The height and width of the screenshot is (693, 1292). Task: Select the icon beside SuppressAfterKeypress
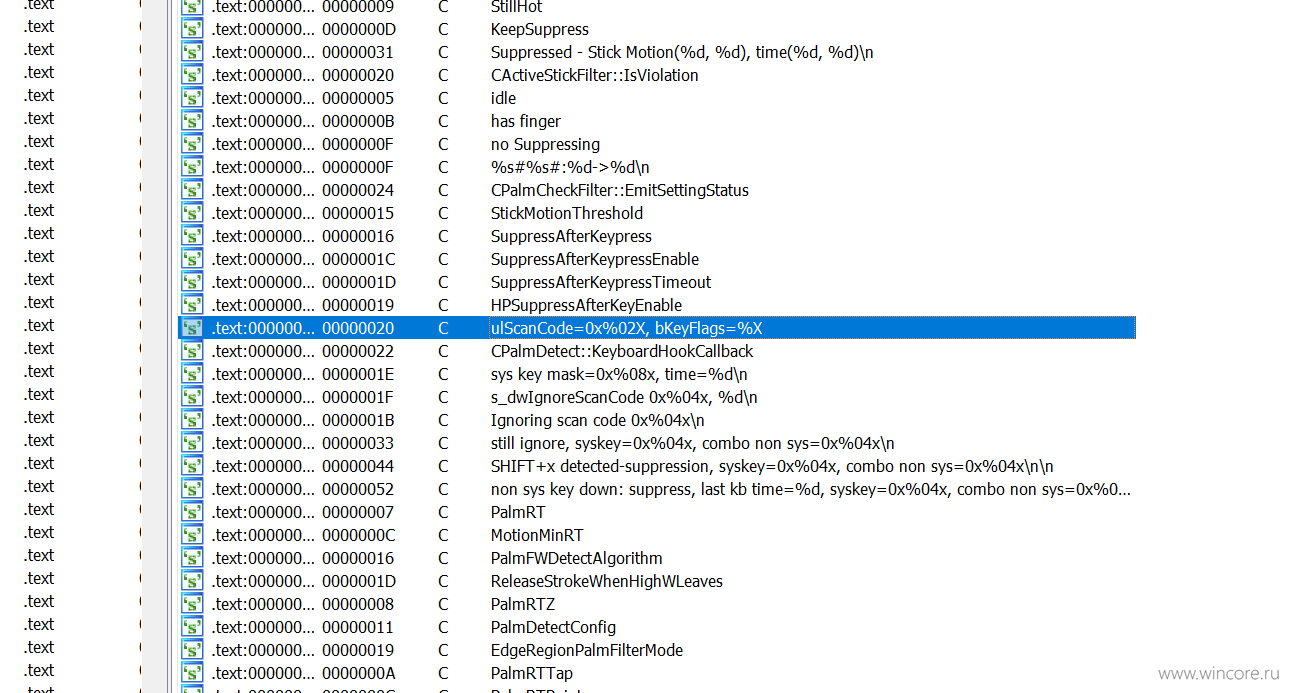pos(191,236)
